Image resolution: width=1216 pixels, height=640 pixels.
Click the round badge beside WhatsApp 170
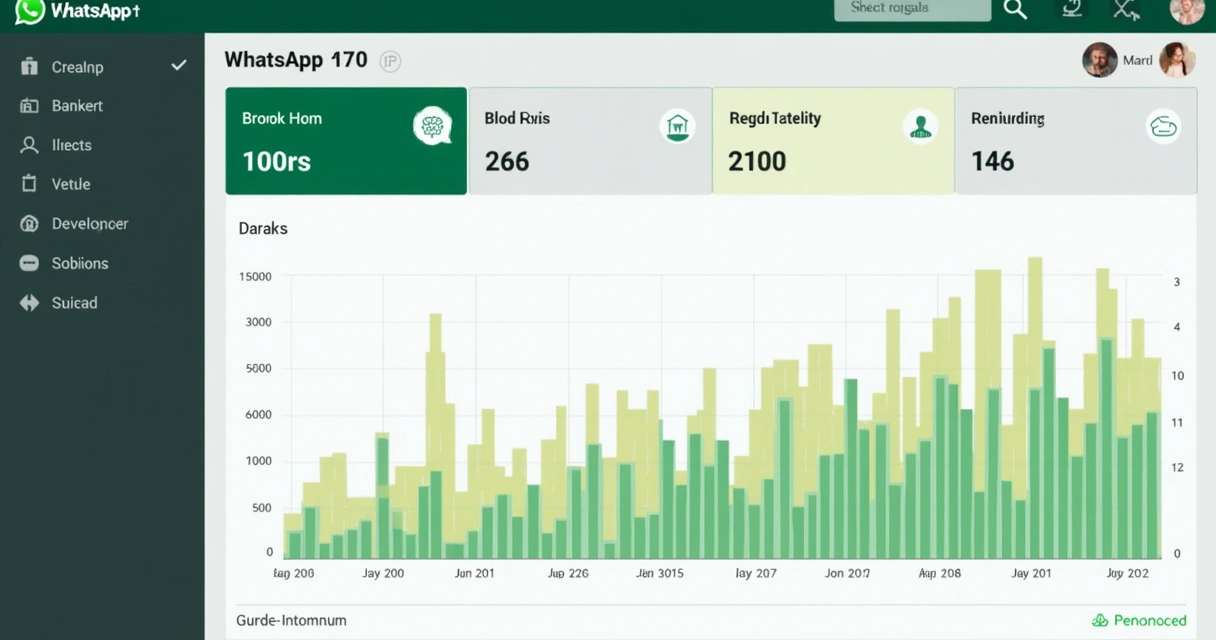(390, 61)
